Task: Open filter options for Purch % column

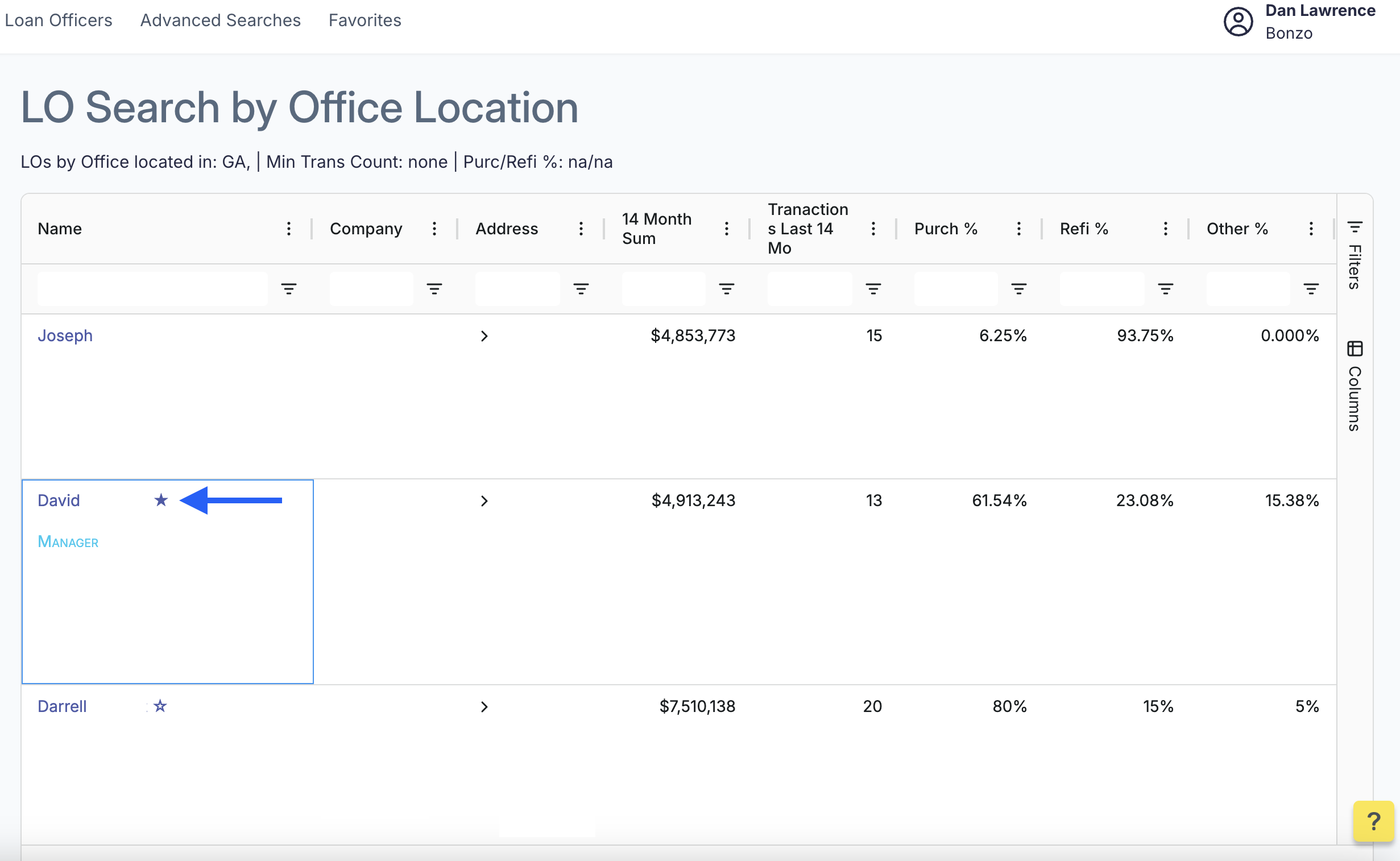Action: tap(1018, 289)
